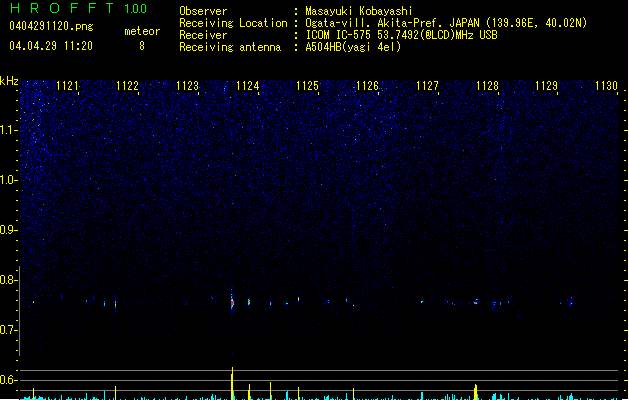Click the 1.1 kHz frequency label

8,130
